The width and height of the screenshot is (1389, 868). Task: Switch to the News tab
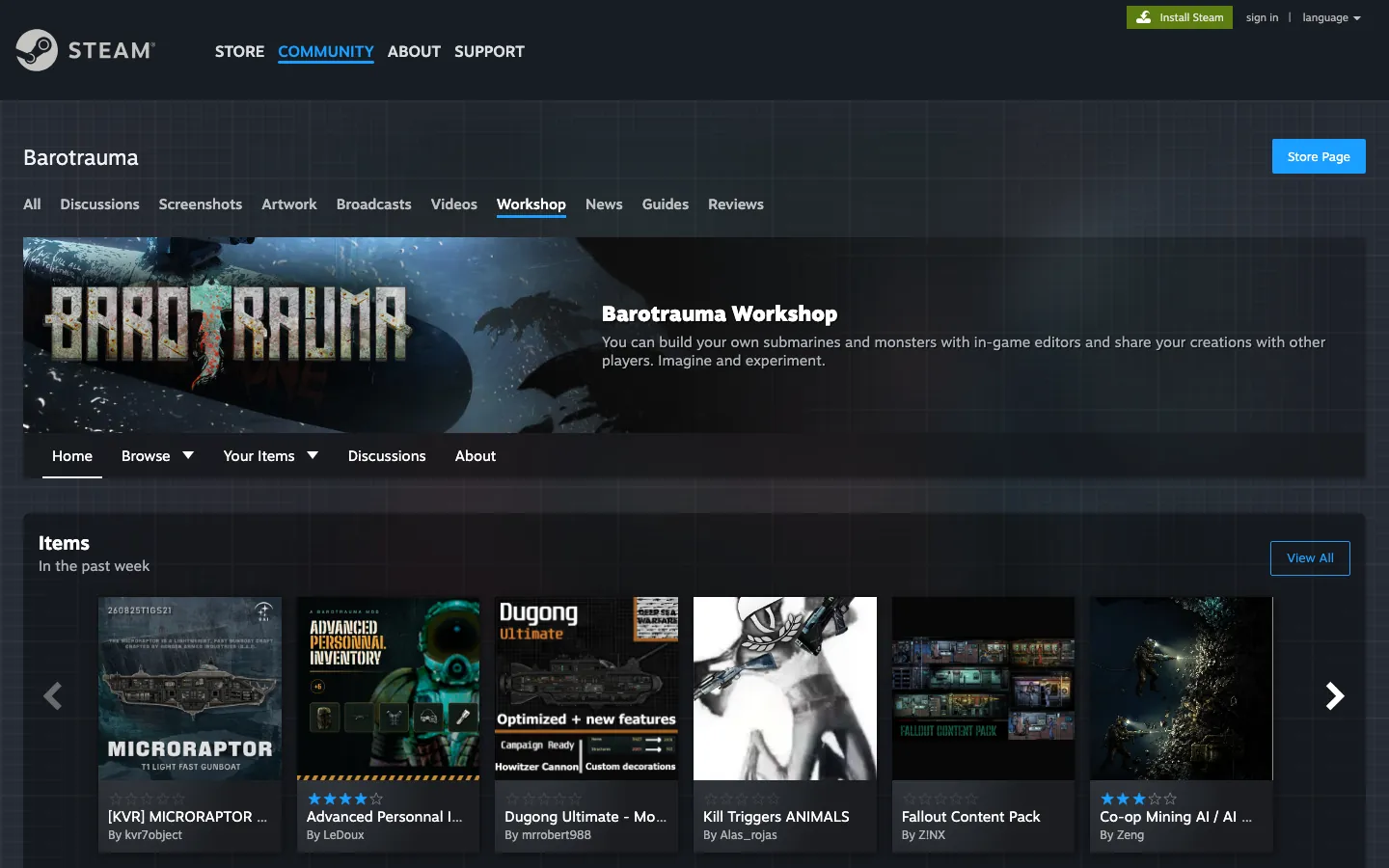pos(604,204)
